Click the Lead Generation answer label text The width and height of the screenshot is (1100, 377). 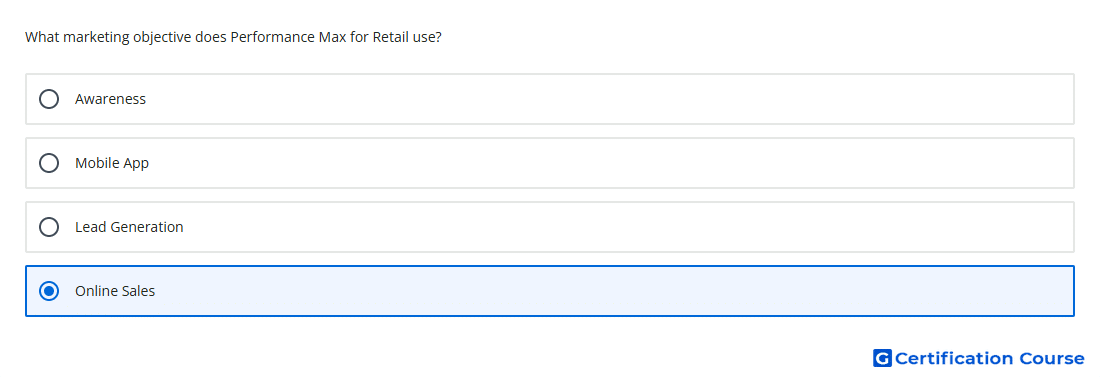[129, 227]
